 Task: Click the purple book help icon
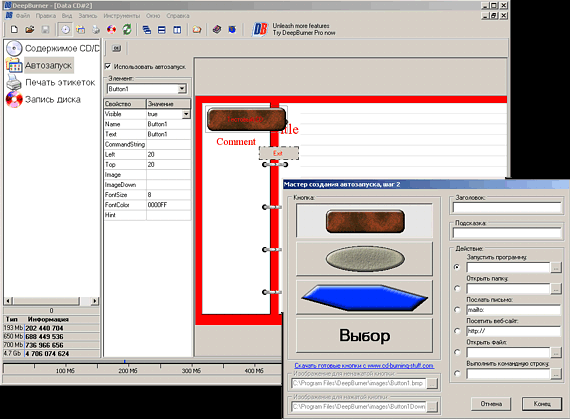click(x=217, y=29)
